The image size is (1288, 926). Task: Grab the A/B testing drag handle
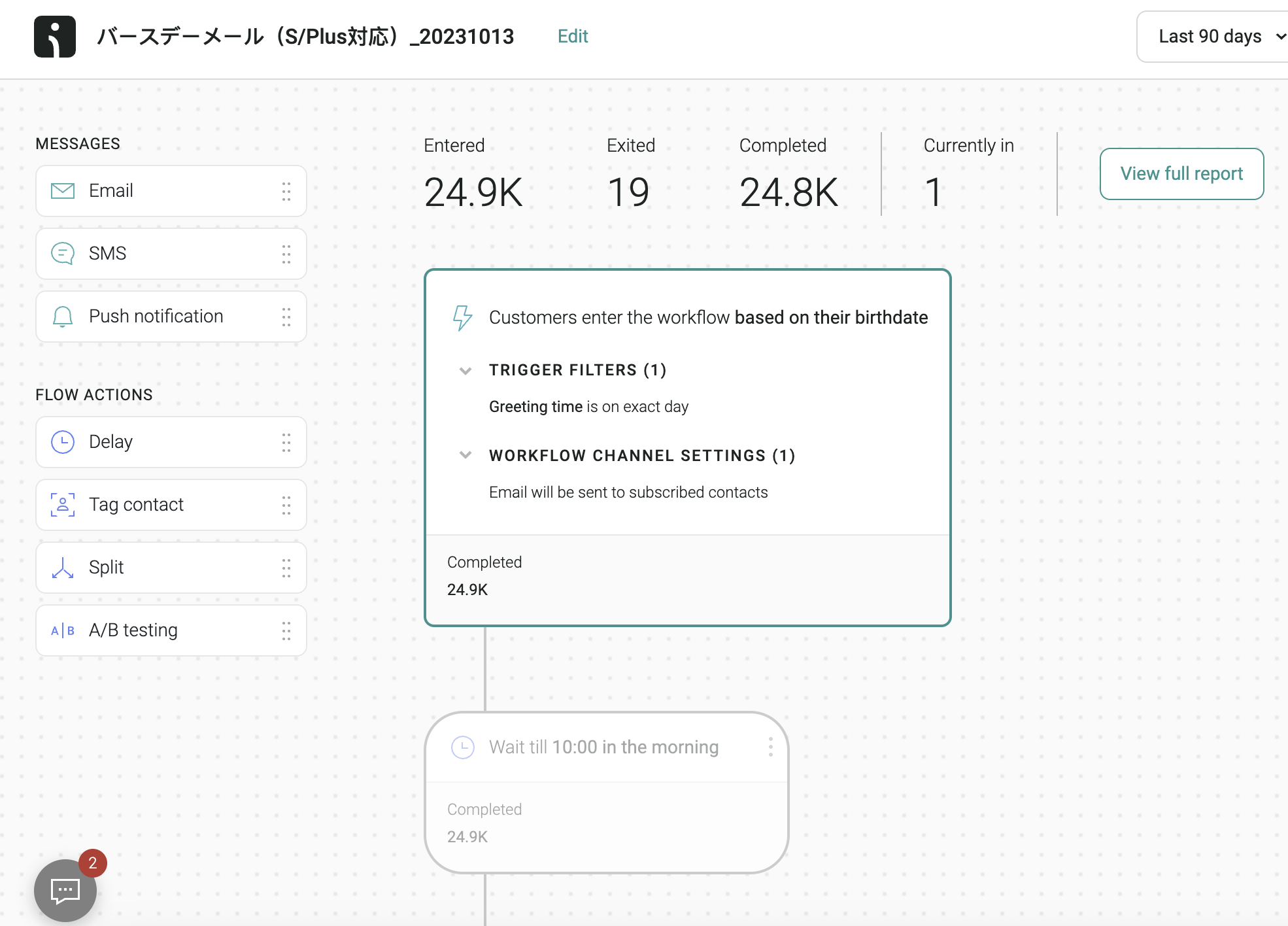click(x=286, y=630)
